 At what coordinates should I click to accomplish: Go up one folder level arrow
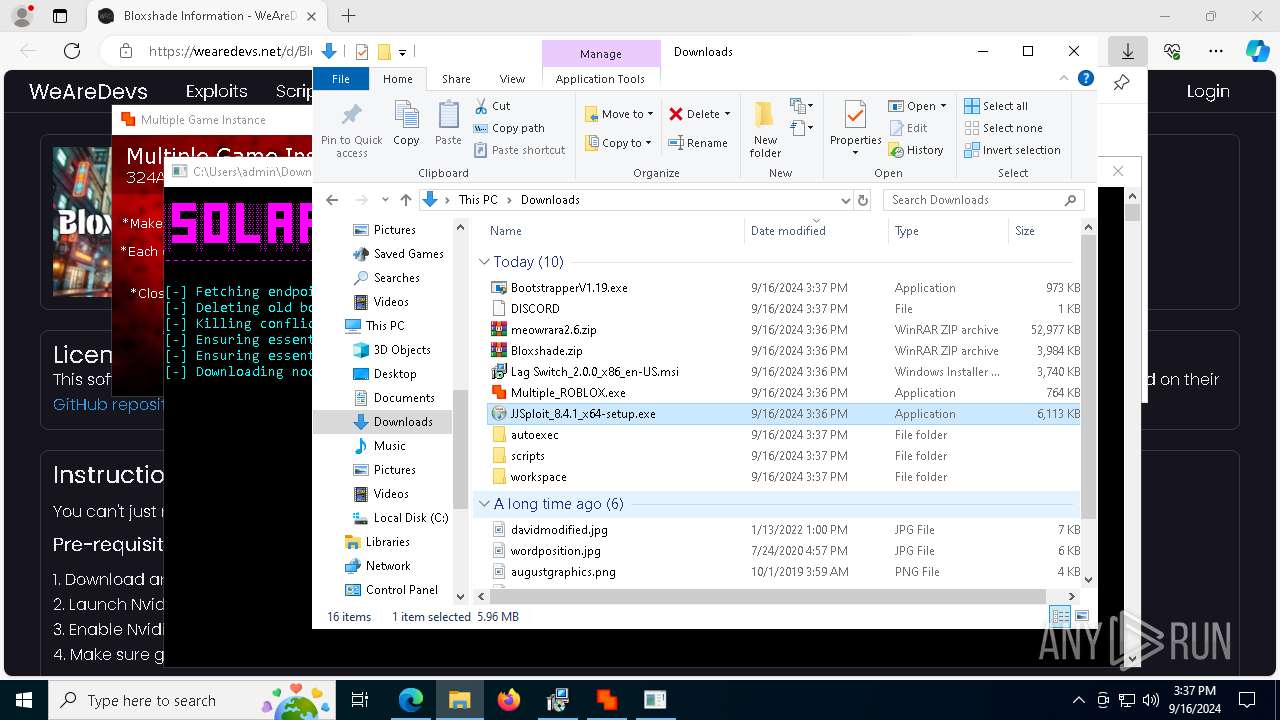[x=405, y=200]
